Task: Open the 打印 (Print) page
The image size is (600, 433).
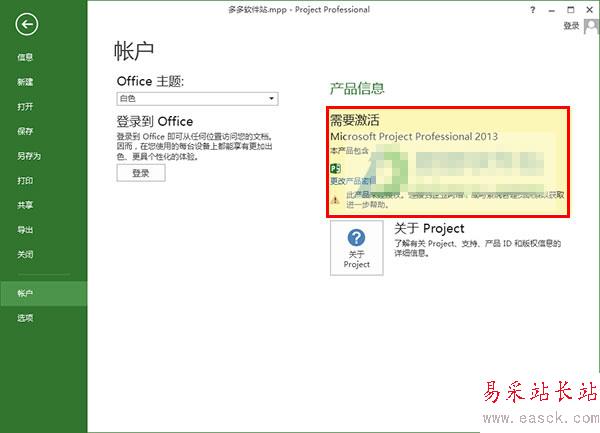Action: [25, 181]
